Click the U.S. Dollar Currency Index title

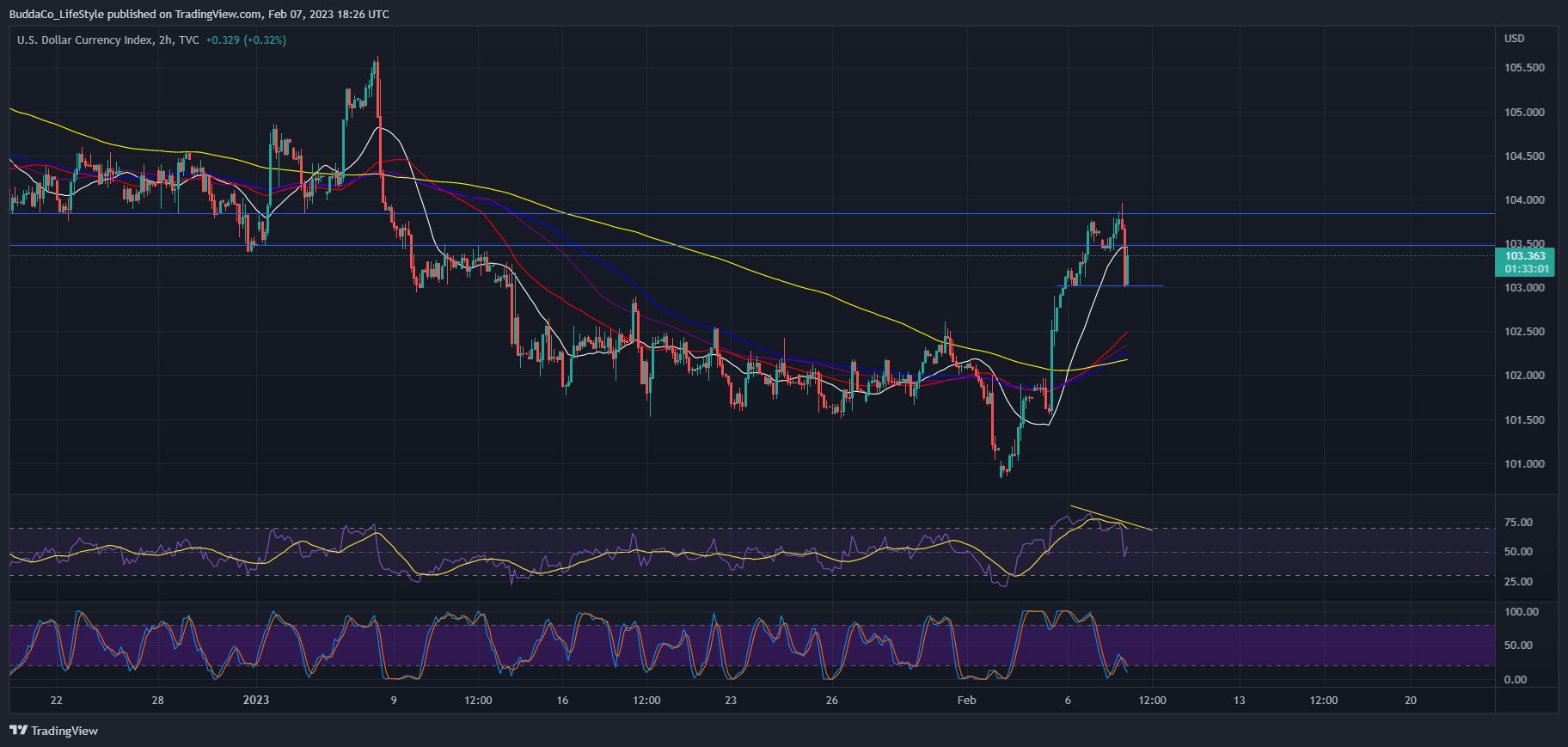pyautogui.click(x=85, y=40)
